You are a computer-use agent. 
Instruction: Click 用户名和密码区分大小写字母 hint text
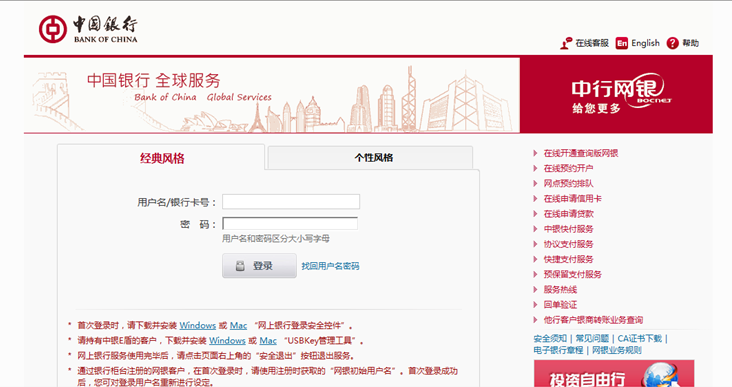coord(276,239)
